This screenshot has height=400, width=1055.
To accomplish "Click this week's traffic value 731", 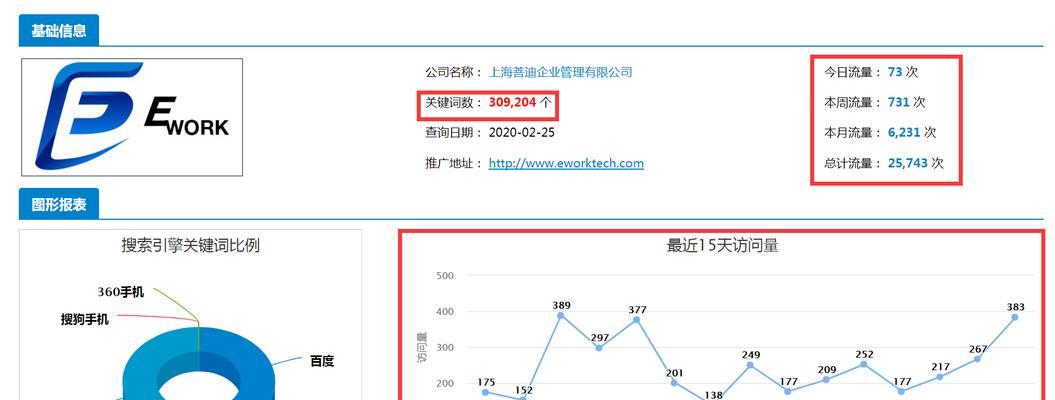I will pos(899,102).
